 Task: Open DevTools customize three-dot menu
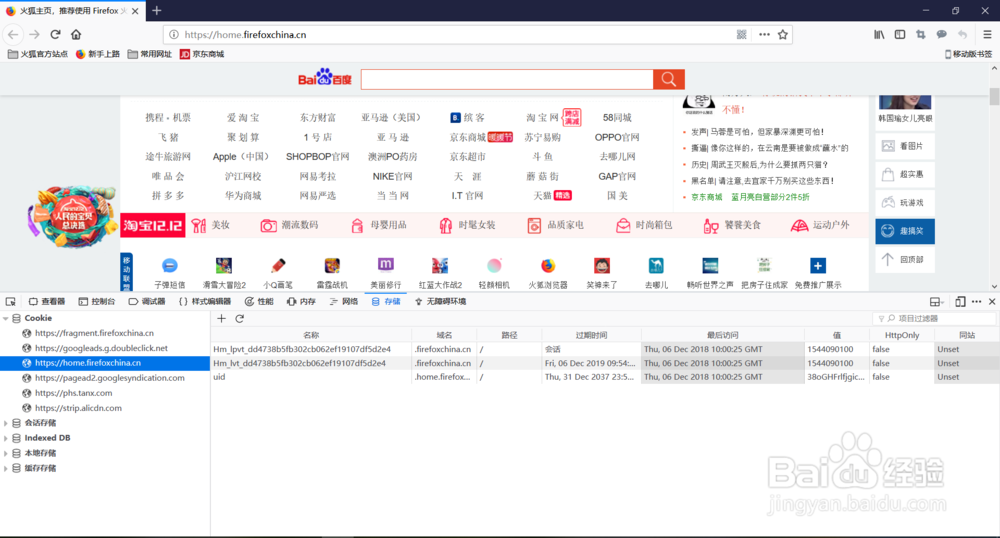976,302
